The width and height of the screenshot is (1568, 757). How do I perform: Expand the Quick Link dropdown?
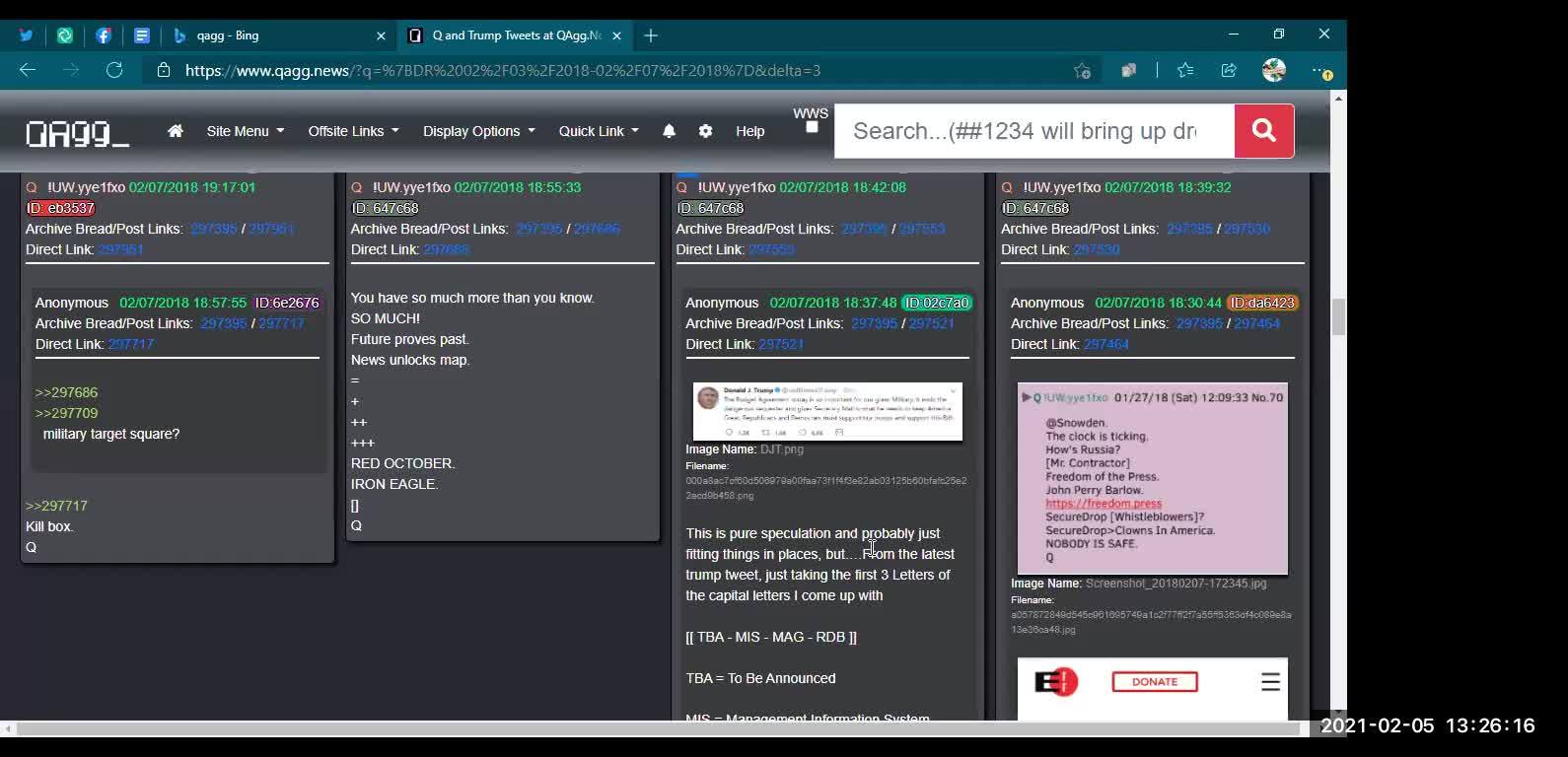[599, 131]
